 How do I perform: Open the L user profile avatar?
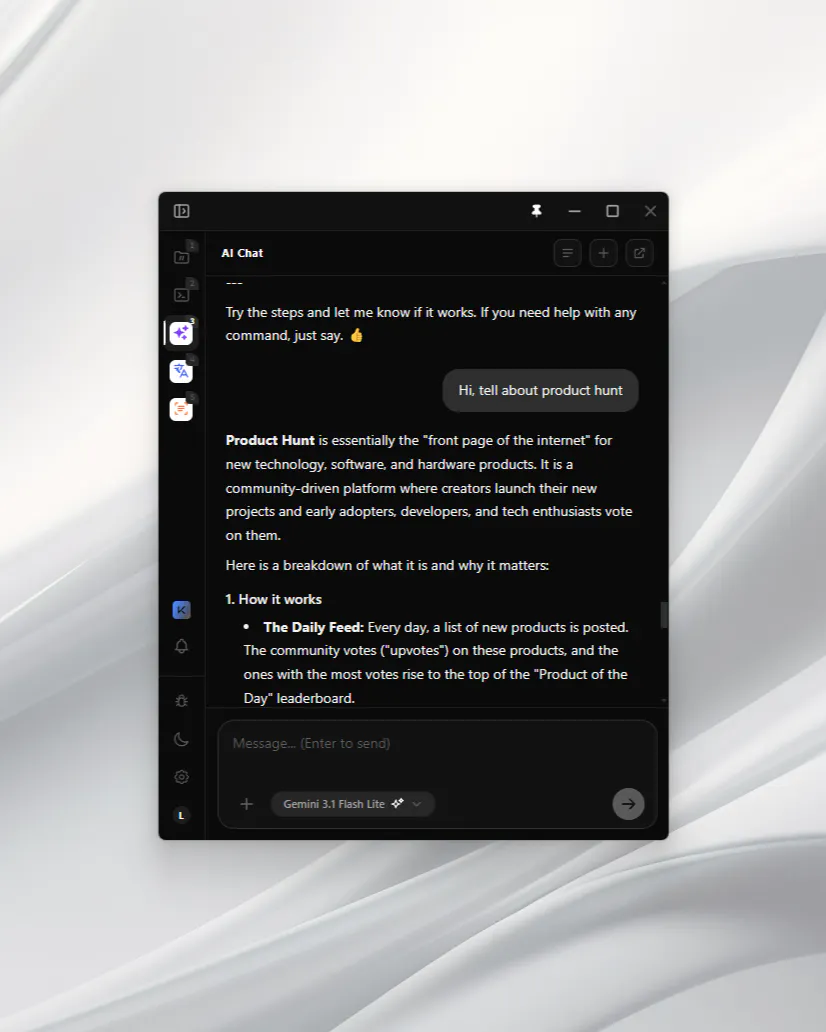tap(182, 815)
